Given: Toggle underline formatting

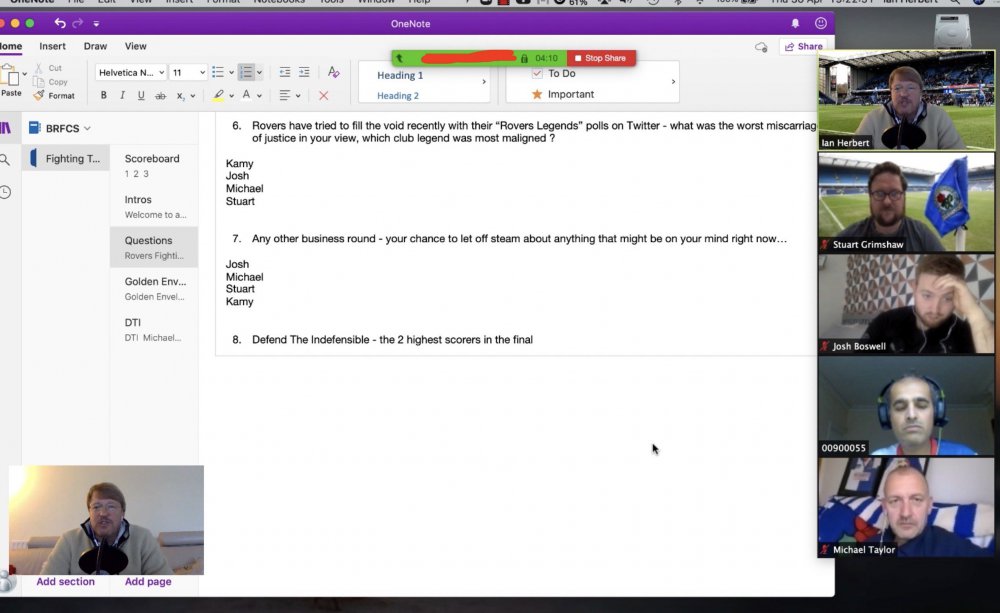Looking at the screenshot, I should [141, 96].
